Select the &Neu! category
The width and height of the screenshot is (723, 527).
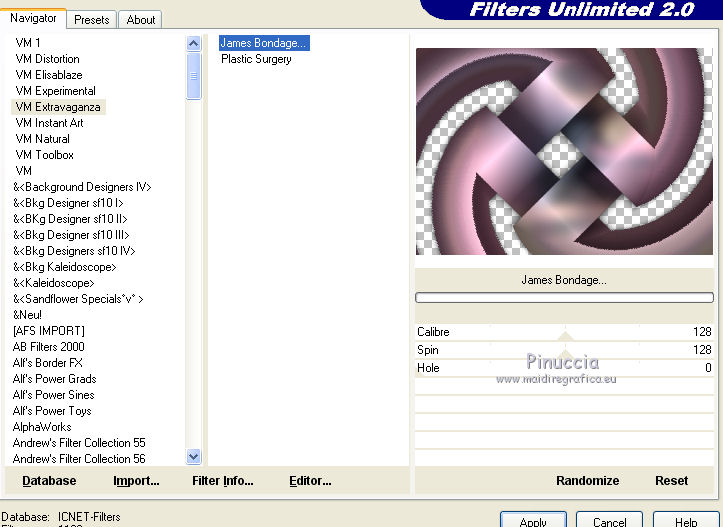click(27, 315)
